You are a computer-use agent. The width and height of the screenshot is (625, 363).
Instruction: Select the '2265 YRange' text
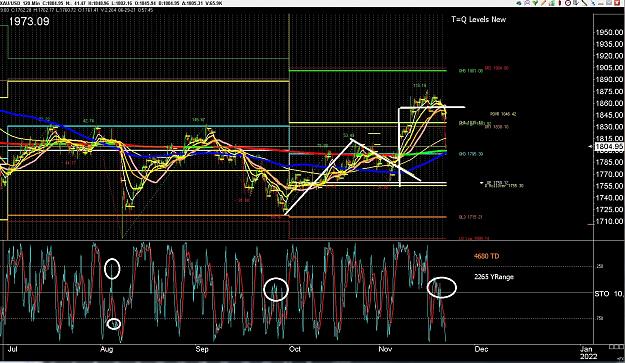(494, 277)
